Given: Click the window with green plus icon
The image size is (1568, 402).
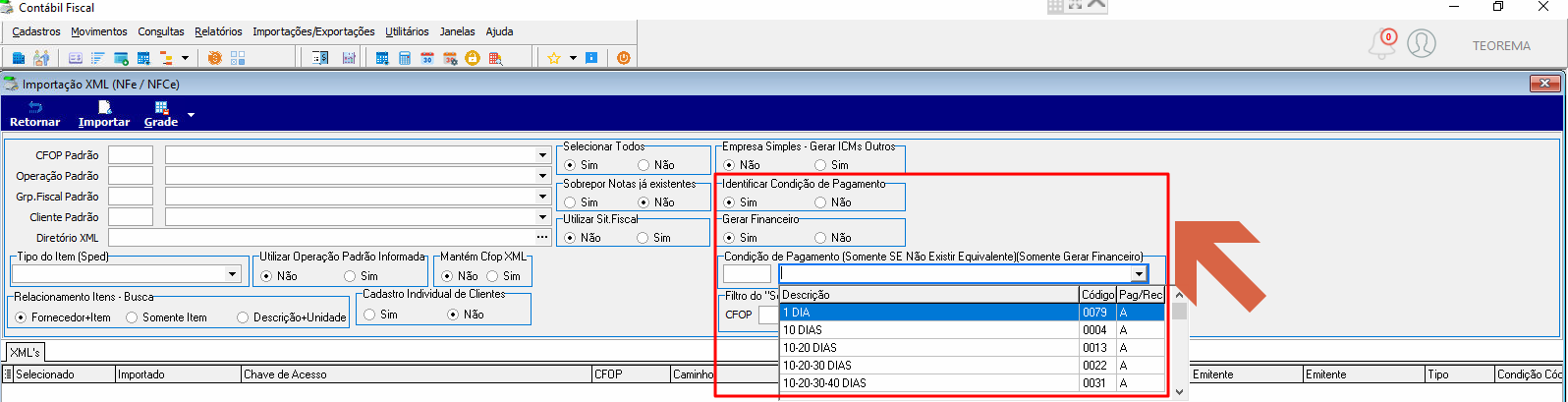Looking at the screenshot, I should tap(122, 58).
